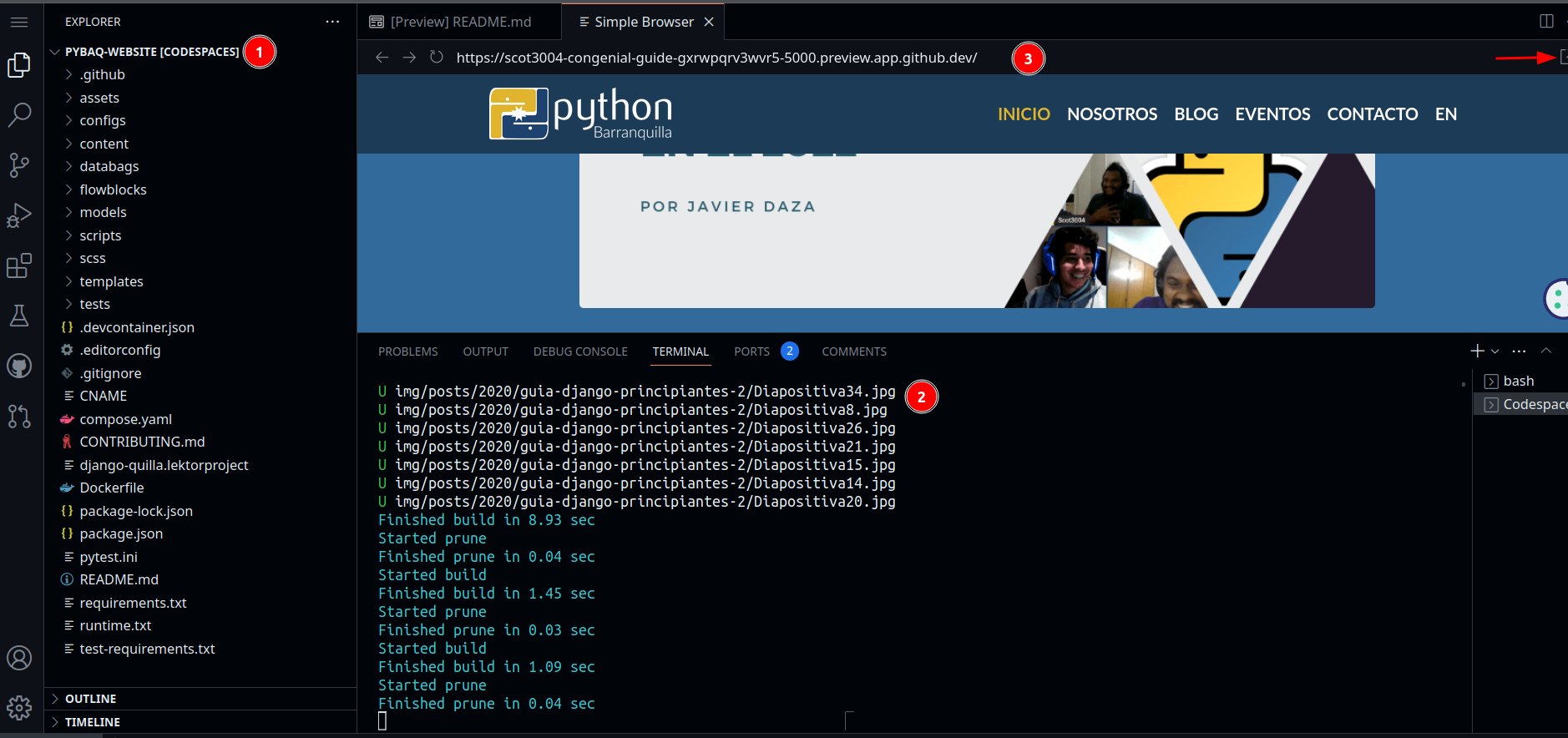Go back in Simple Browser
This screenshot has height=738, width=1568.
tap(382, 58)
